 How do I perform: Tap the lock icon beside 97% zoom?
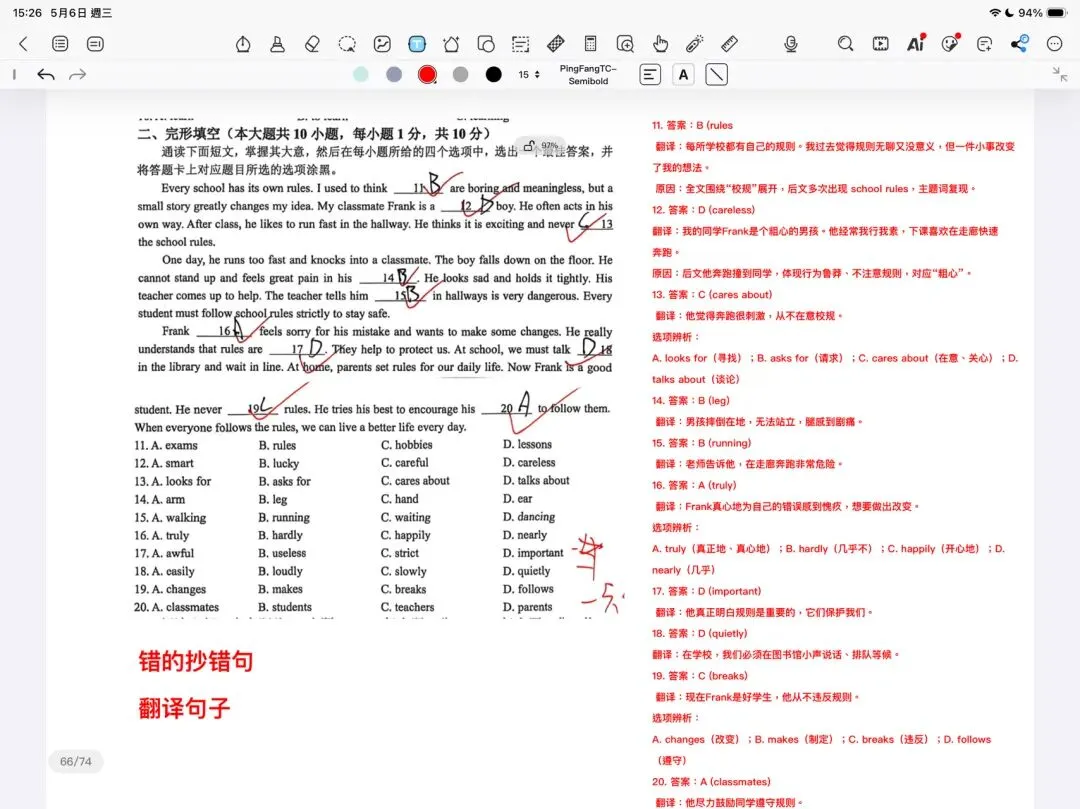[x=529, y=146]
